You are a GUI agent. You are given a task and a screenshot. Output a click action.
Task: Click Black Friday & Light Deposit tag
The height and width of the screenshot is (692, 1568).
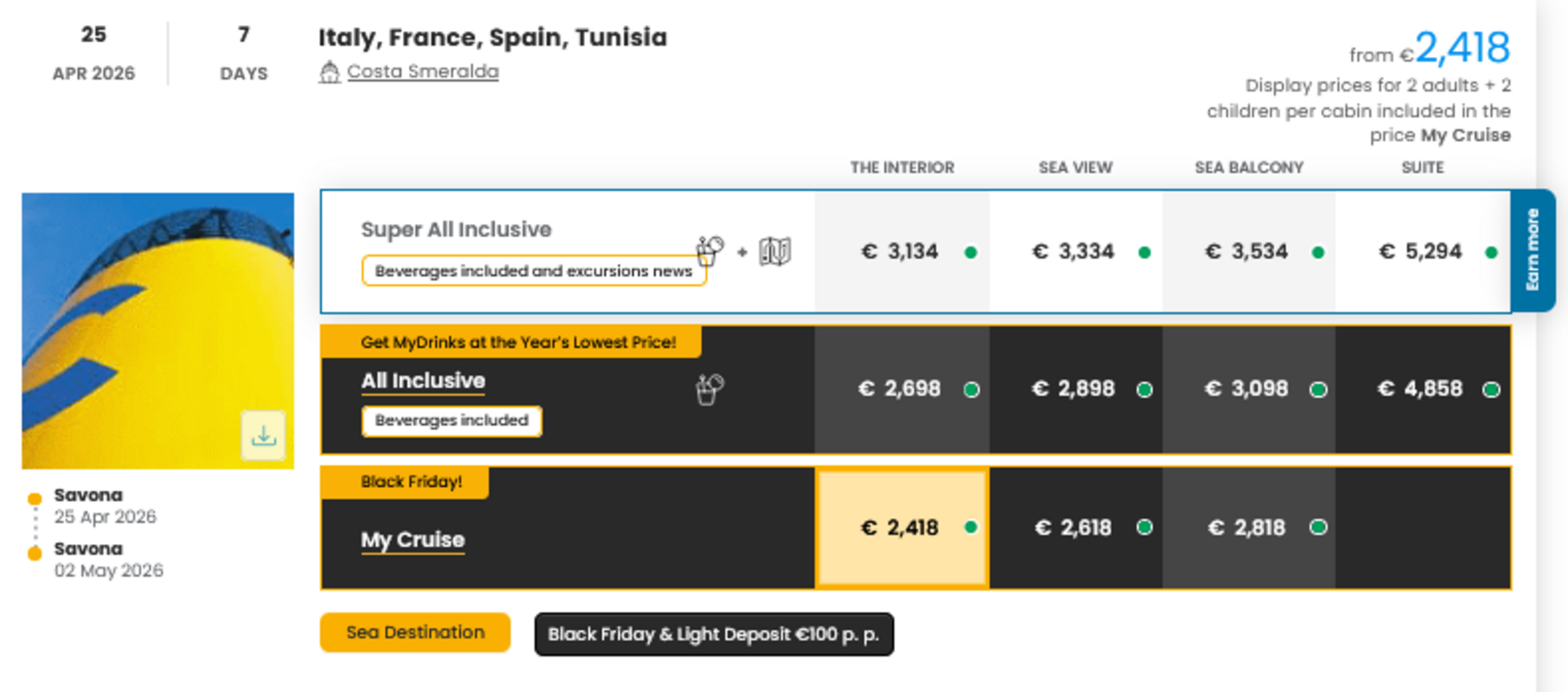point(713,634)
